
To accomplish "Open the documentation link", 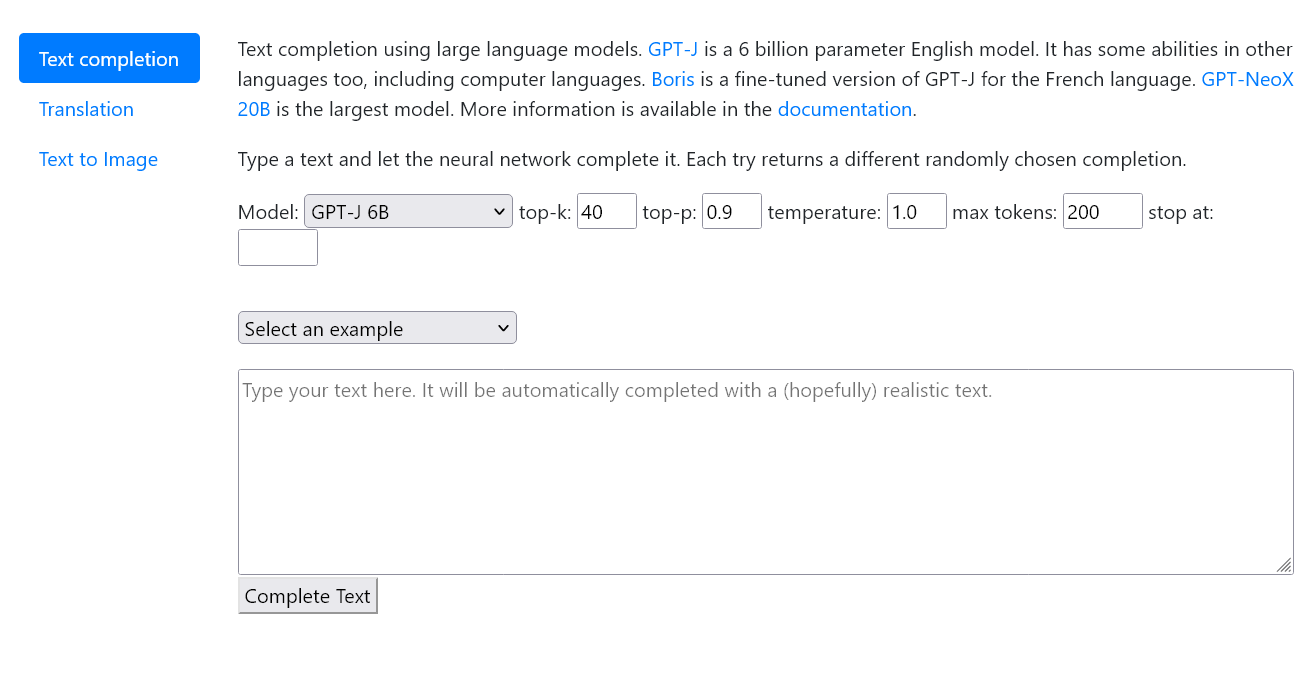I will tap(844, 109).
